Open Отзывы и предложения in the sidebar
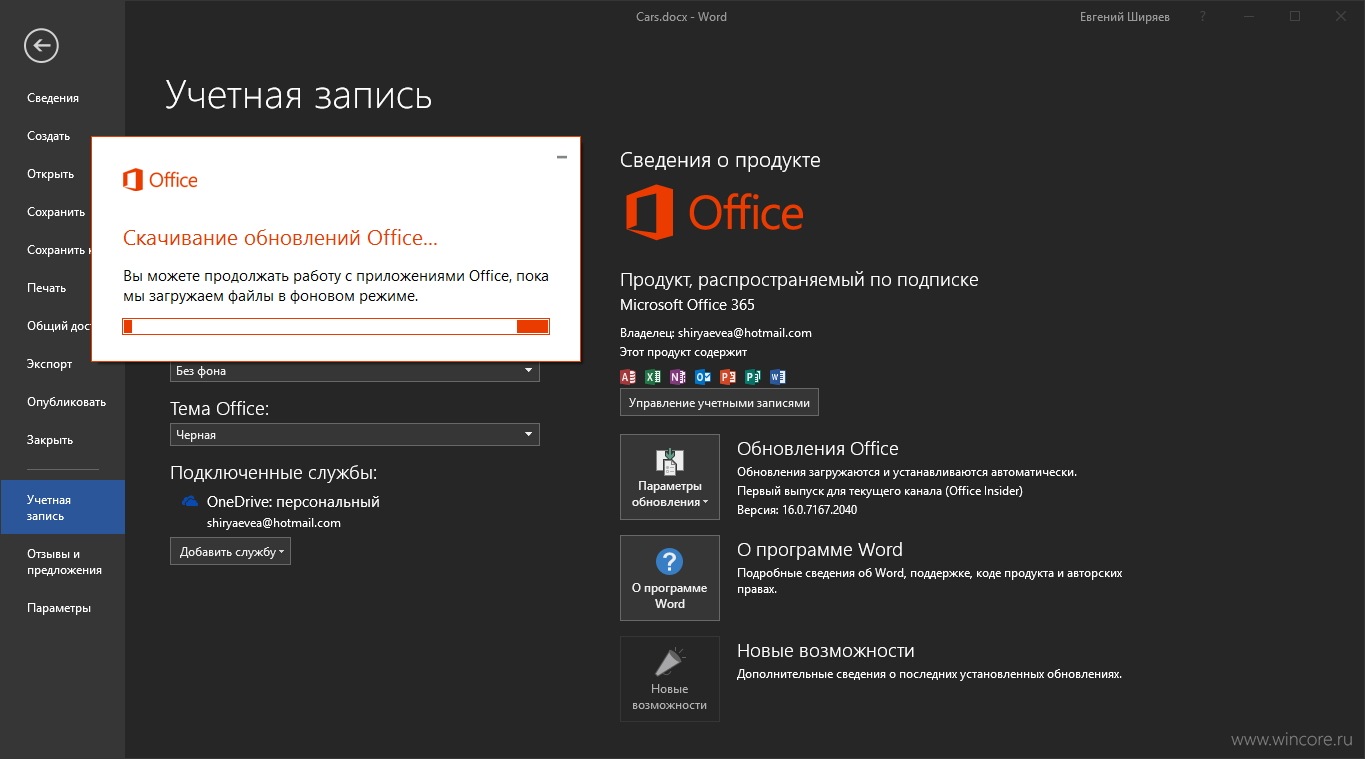Image resolution: width=1365 pixels, height=759 pixels. pyautogui.click(x=62, y=562)
